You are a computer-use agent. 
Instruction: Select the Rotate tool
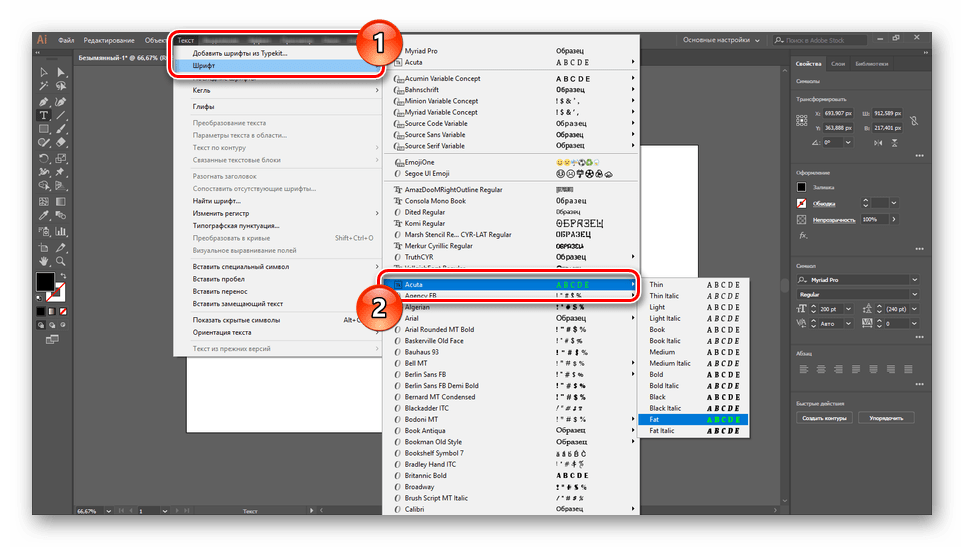coord(44,159)
